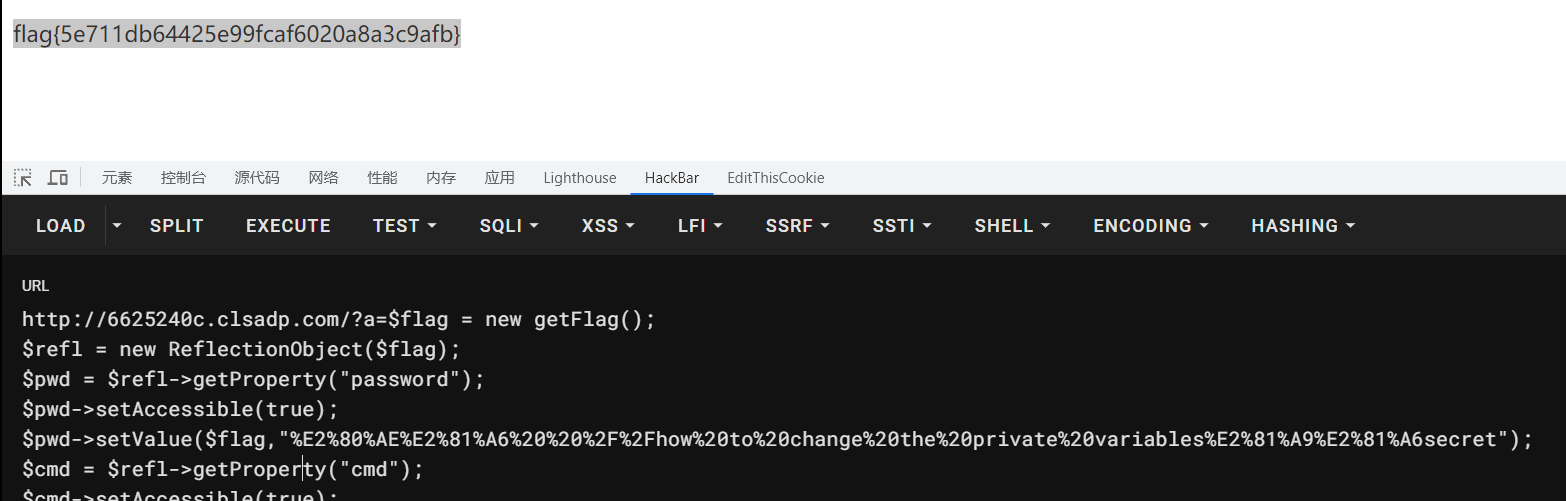Screen dimensions: 1566x501
Task: Expand the SHELL dropdown menu
Action: coord(1012,226)
